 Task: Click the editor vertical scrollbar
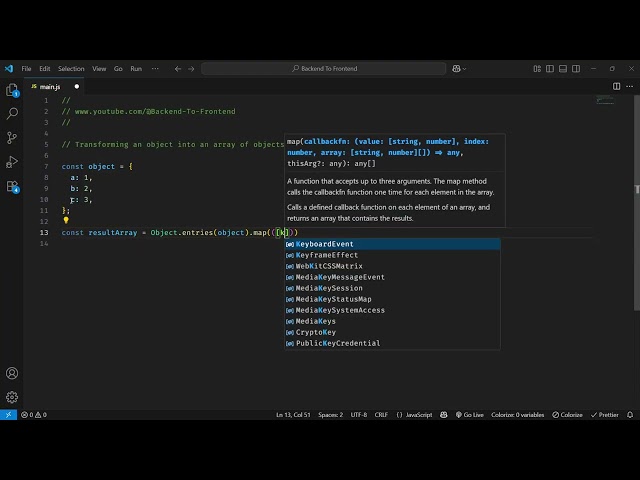[637, 202]
